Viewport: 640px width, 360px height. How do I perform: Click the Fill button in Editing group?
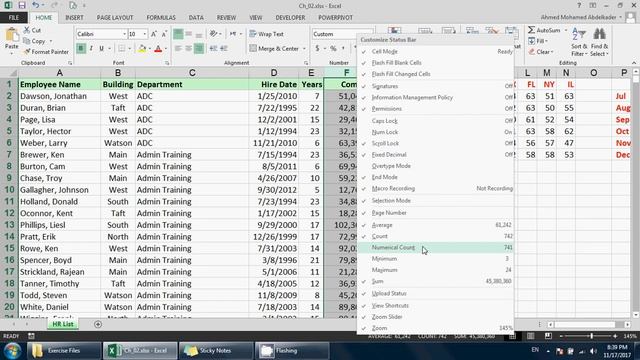[x=538, y=41]
